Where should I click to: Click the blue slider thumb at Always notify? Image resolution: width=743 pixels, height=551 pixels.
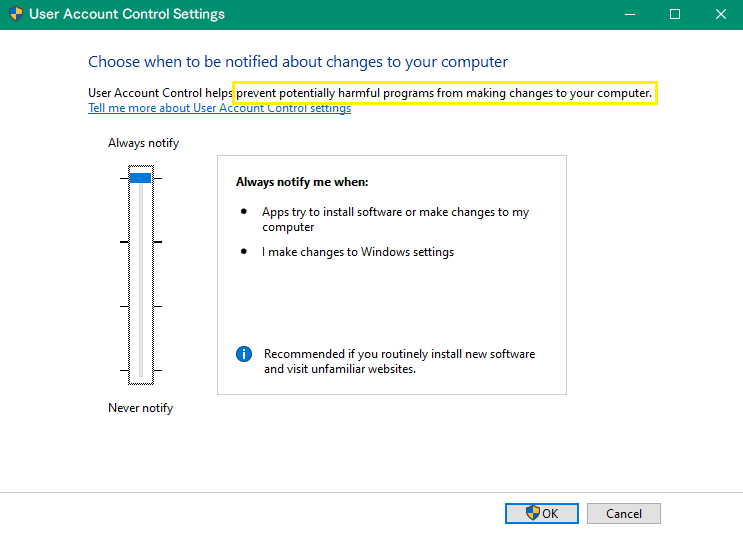(x=141, y=178)
